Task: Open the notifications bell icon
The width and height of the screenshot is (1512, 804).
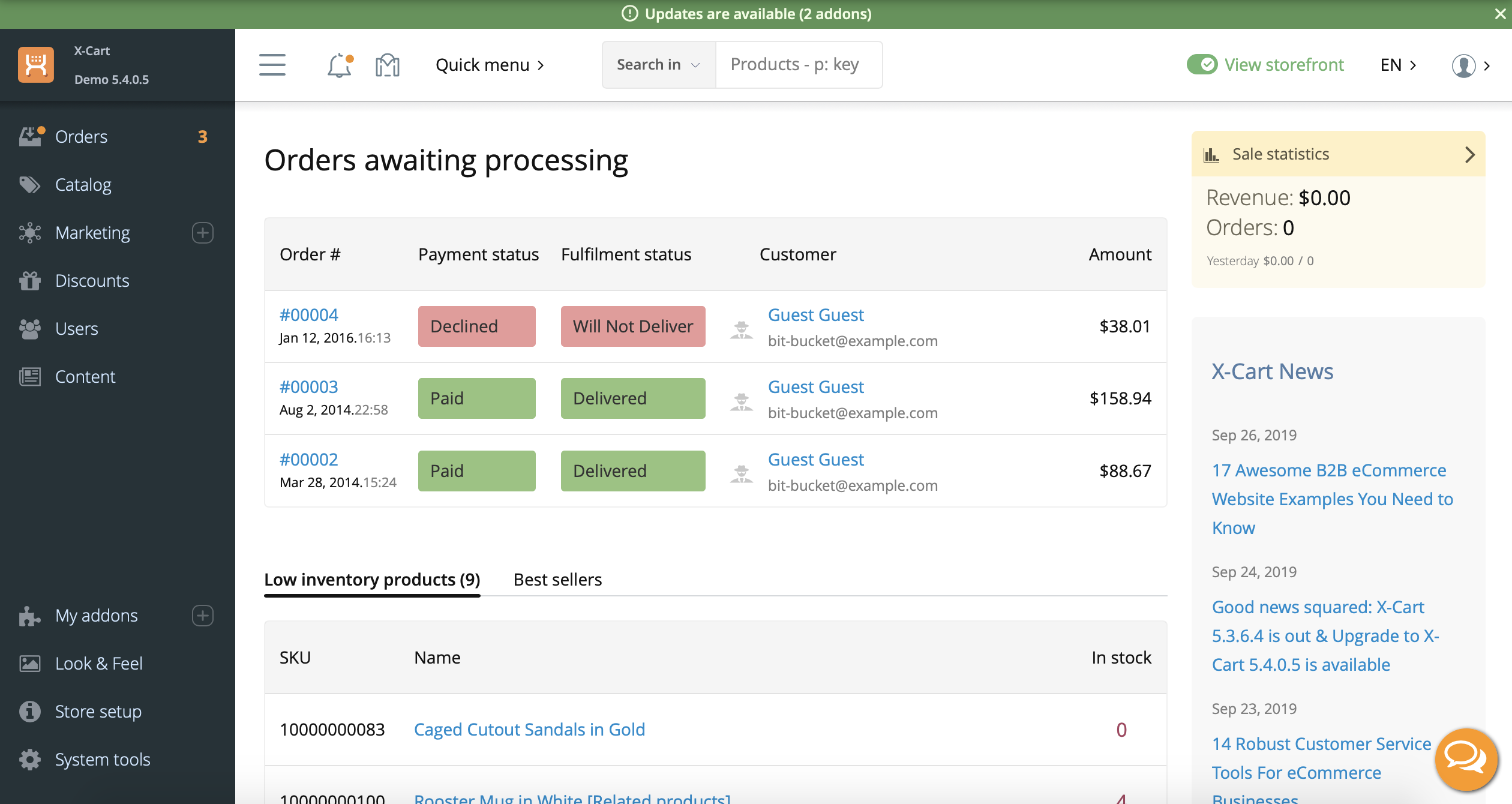Action: [x=339, y=65]
